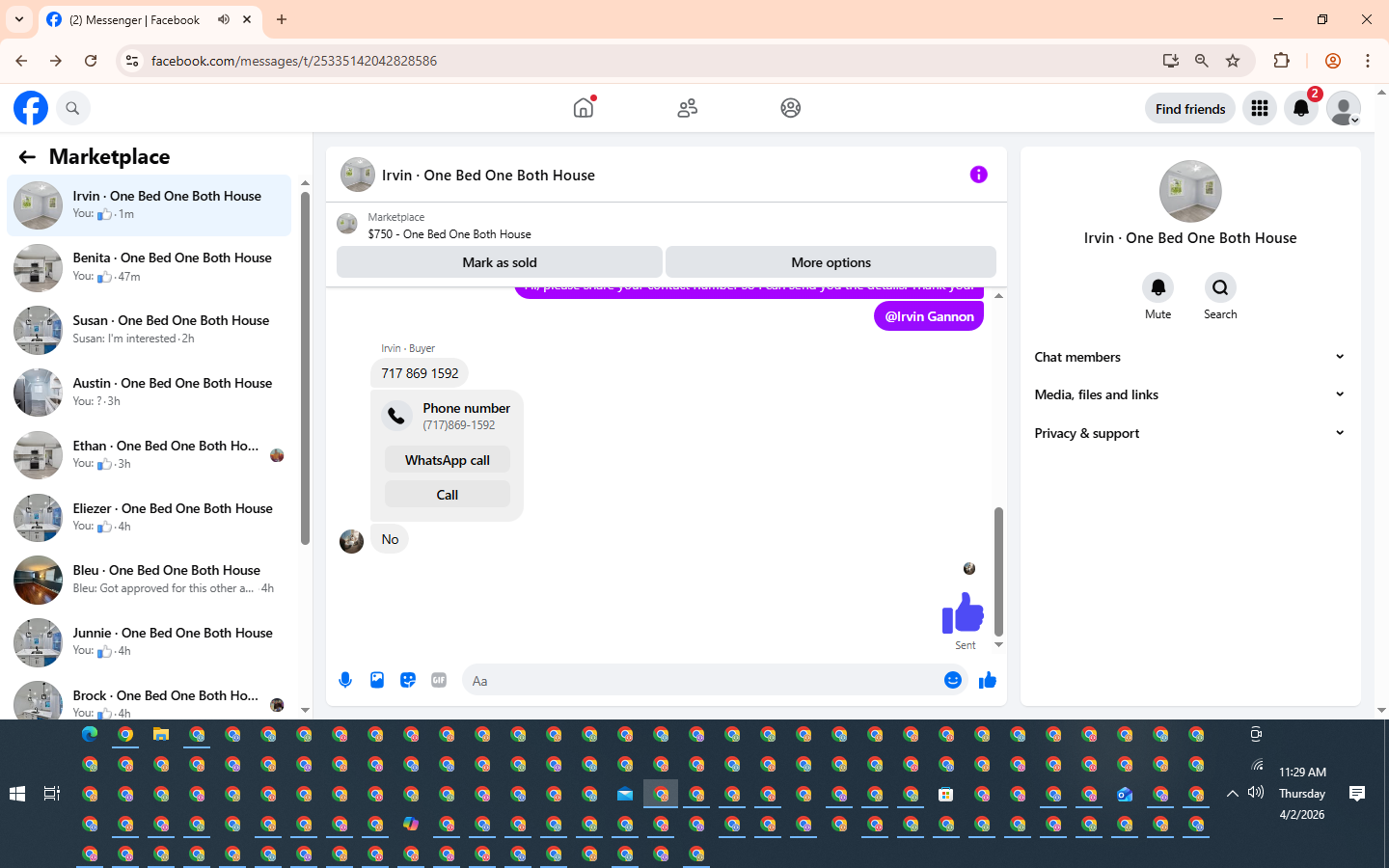The image size is (1389, 868).
Task: Start a WhatsApp call to Irvin
Action: (448, 460)
